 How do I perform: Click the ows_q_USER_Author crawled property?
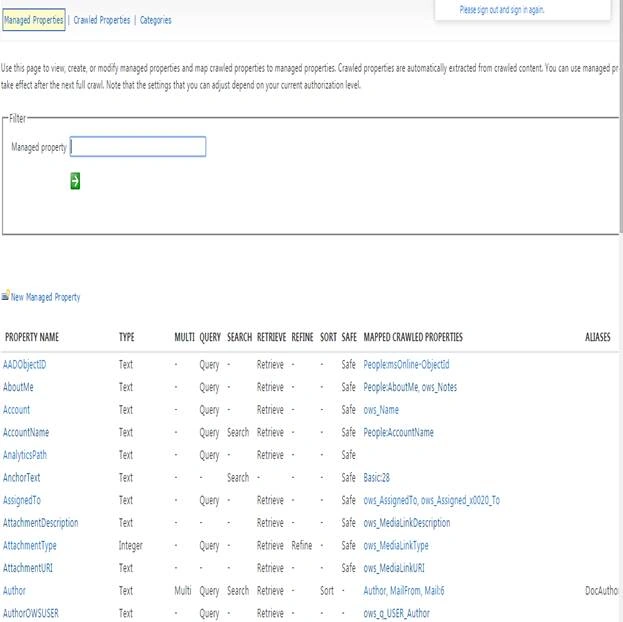coord(397,613)
